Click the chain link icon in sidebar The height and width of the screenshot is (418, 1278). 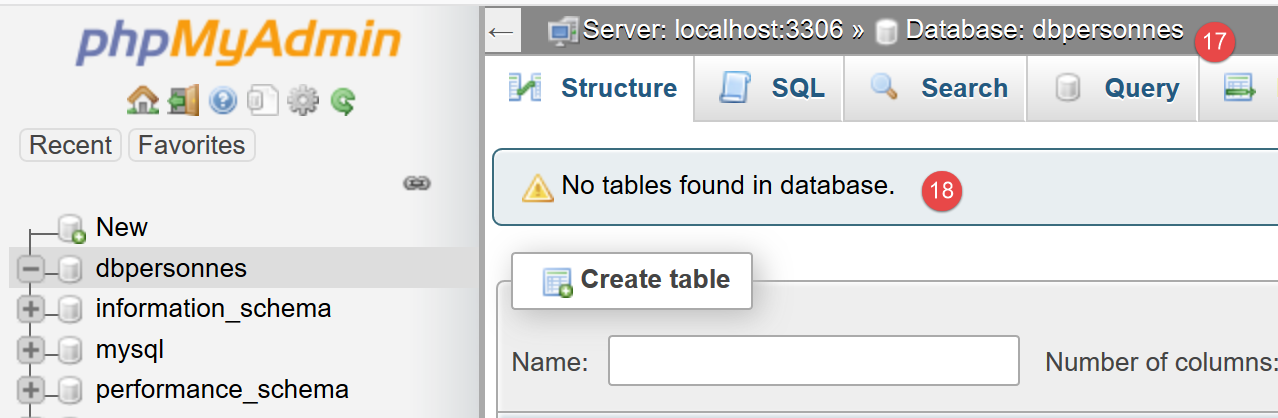click(416, 183)
